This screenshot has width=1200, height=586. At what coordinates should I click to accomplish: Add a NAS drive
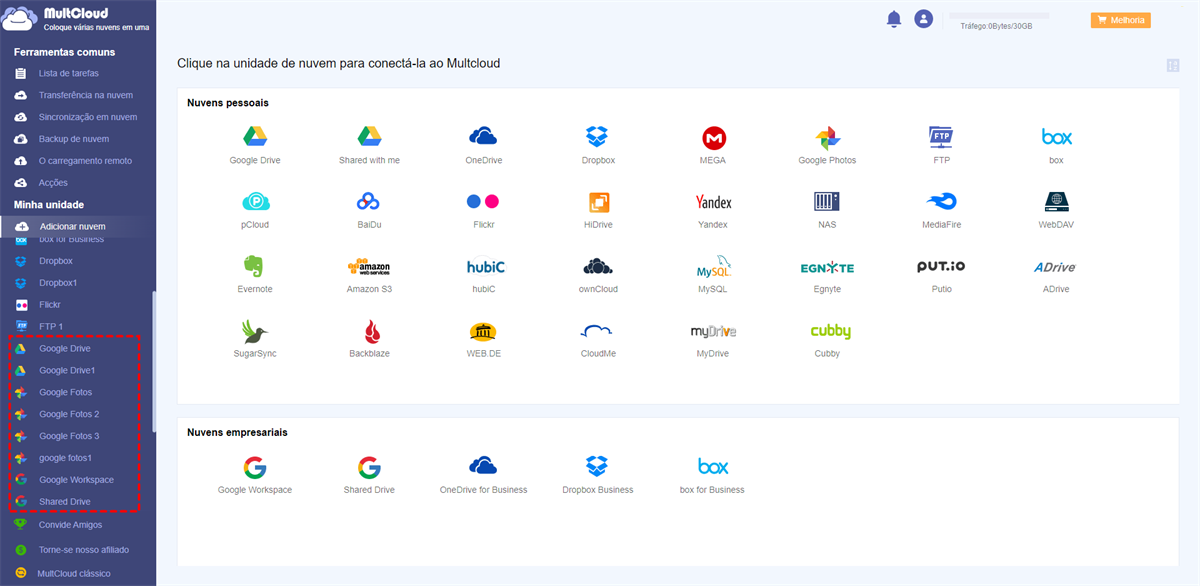point(827,210)
